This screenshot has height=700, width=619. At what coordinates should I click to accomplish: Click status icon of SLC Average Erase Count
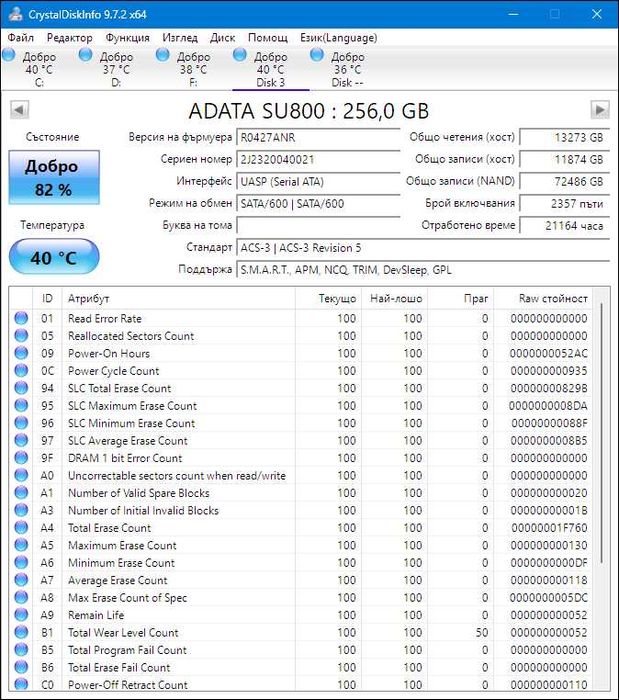coord(21,440)
